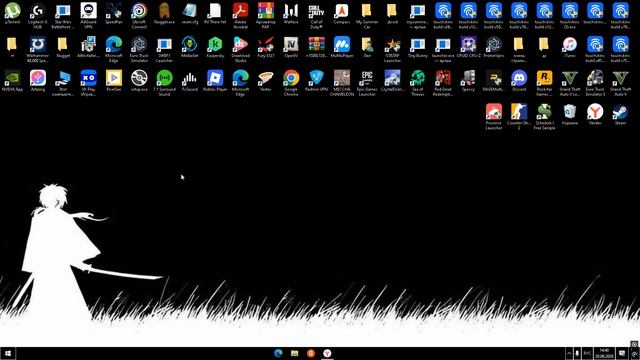
Task: Launch the Warface desktop shortcut
Action: click(x=291, y=14)
